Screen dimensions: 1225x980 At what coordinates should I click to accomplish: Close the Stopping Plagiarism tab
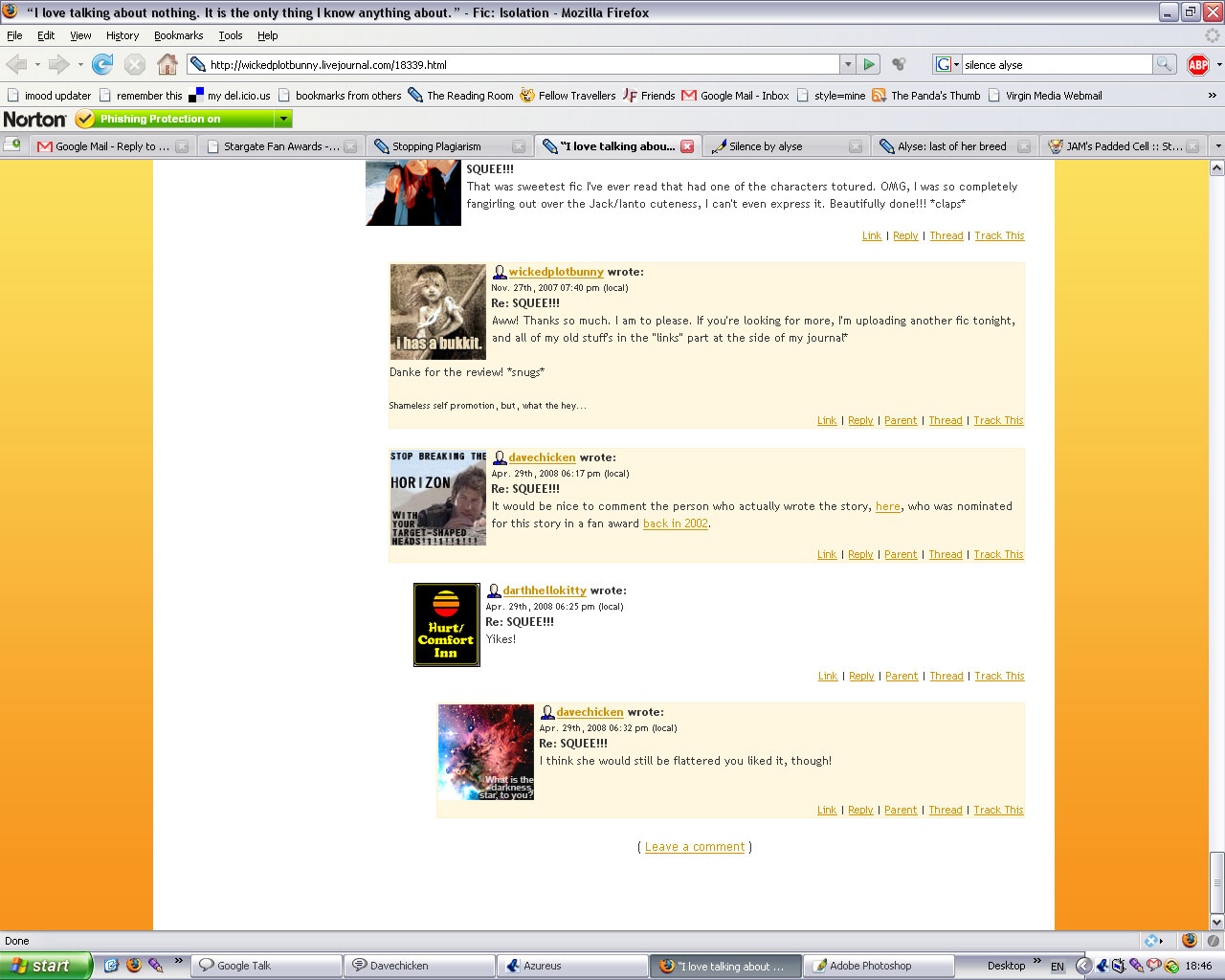coord(519,146)
